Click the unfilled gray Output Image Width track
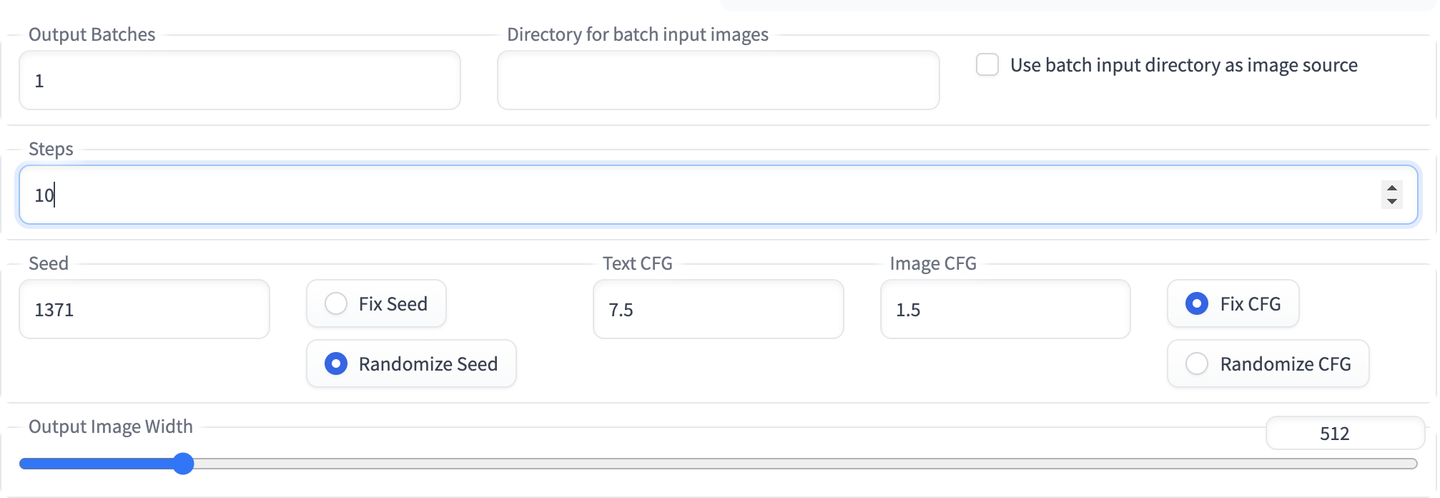The width and height of the screenshot is (1440, 498). pos(800,464)
